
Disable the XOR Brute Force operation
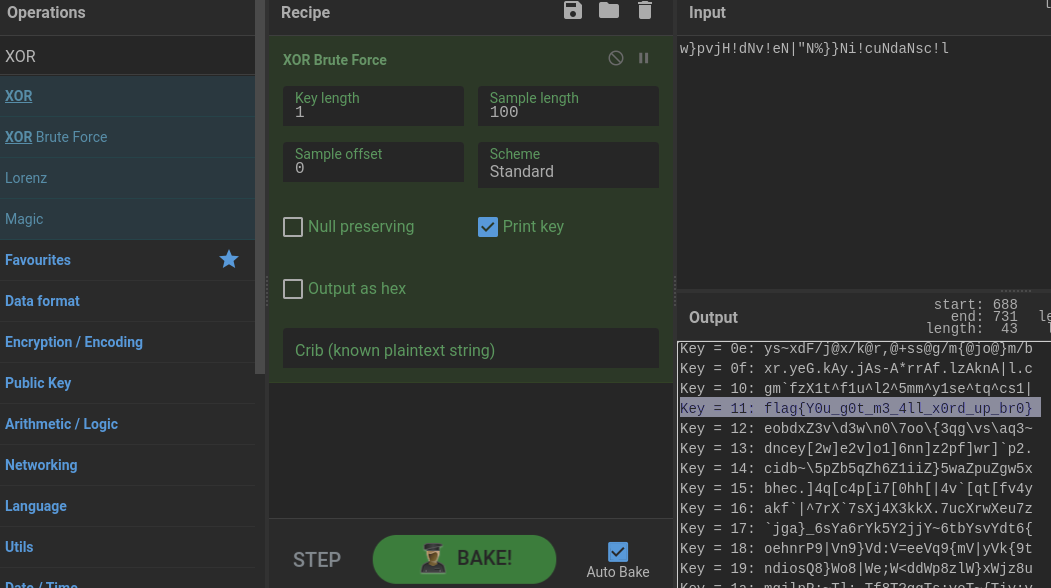point(616,59)
